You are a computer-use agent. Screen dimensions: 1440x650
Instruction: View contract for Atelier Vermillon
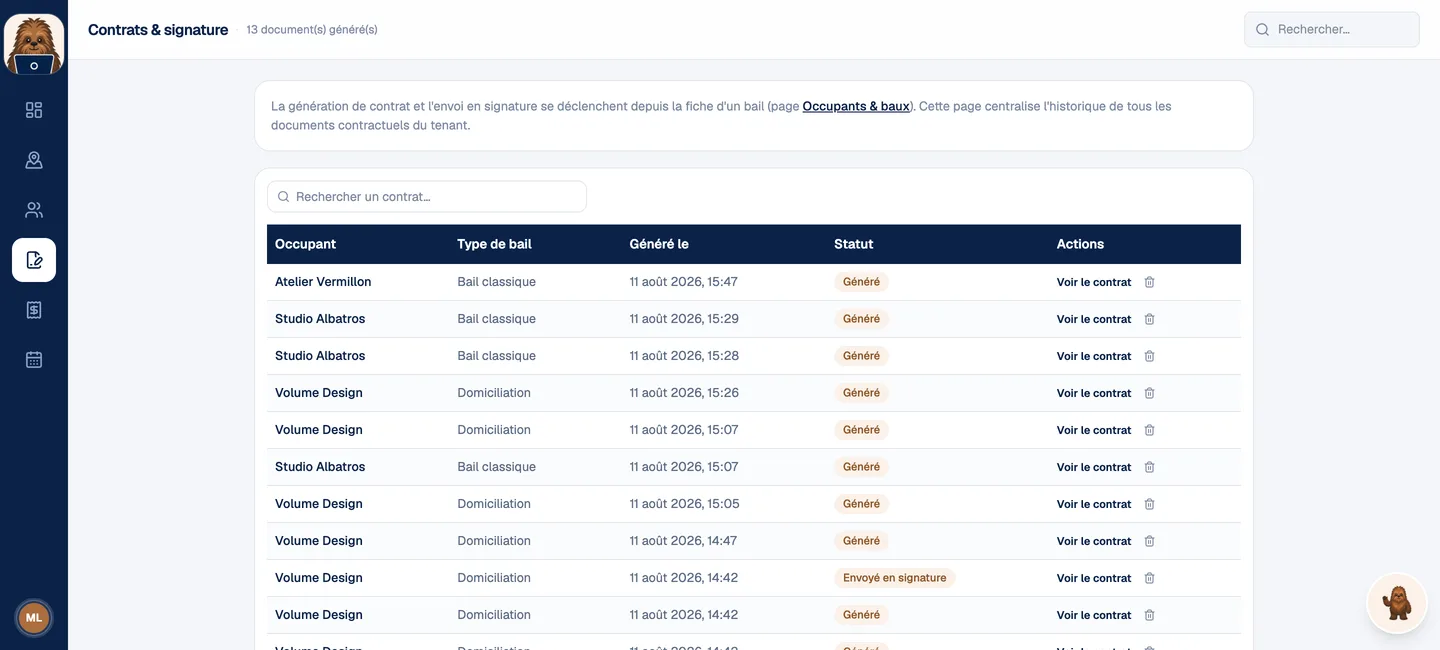click(x=1094, y=282)
